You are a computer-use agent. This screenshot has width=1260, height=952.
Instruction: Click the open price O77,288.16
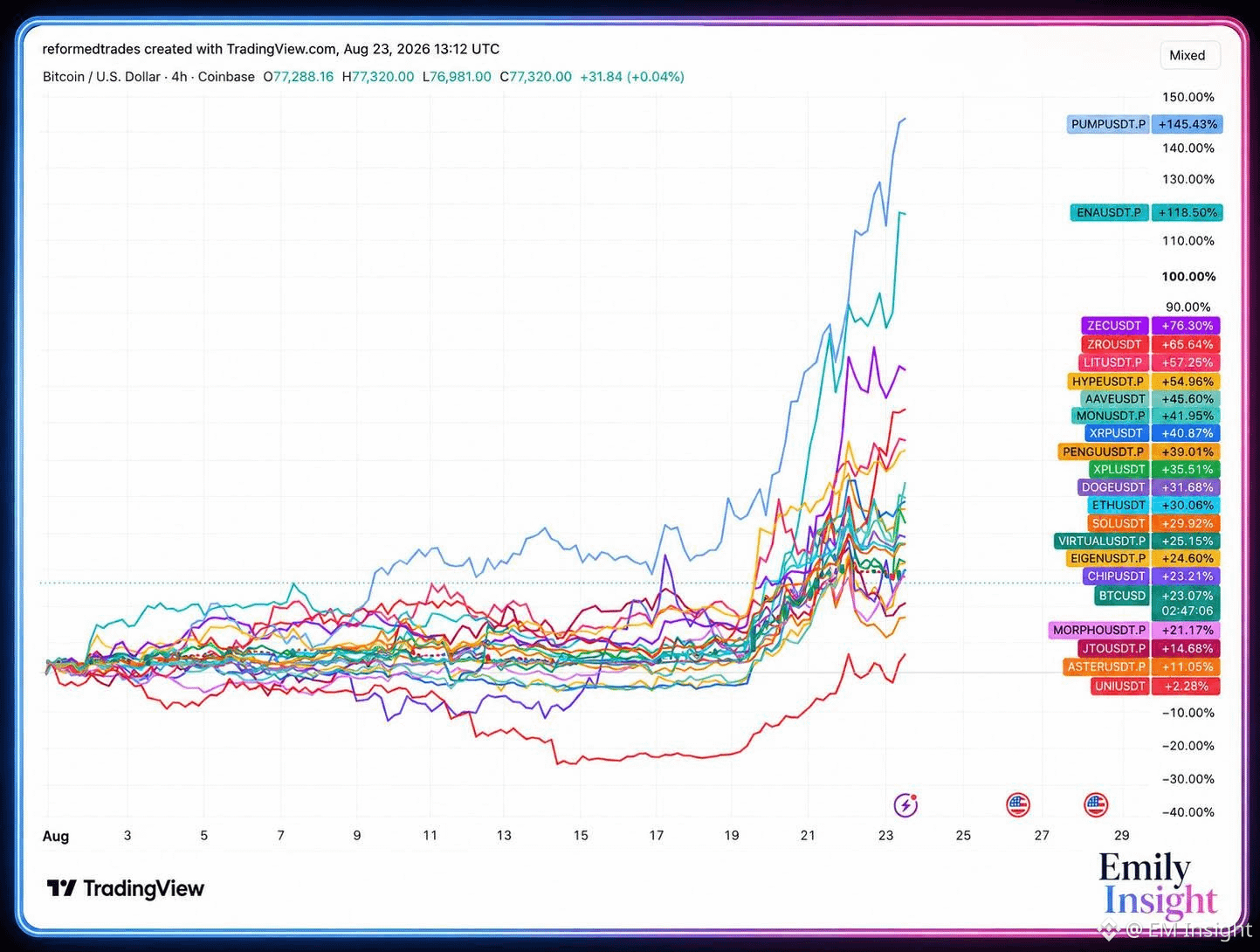299,77
